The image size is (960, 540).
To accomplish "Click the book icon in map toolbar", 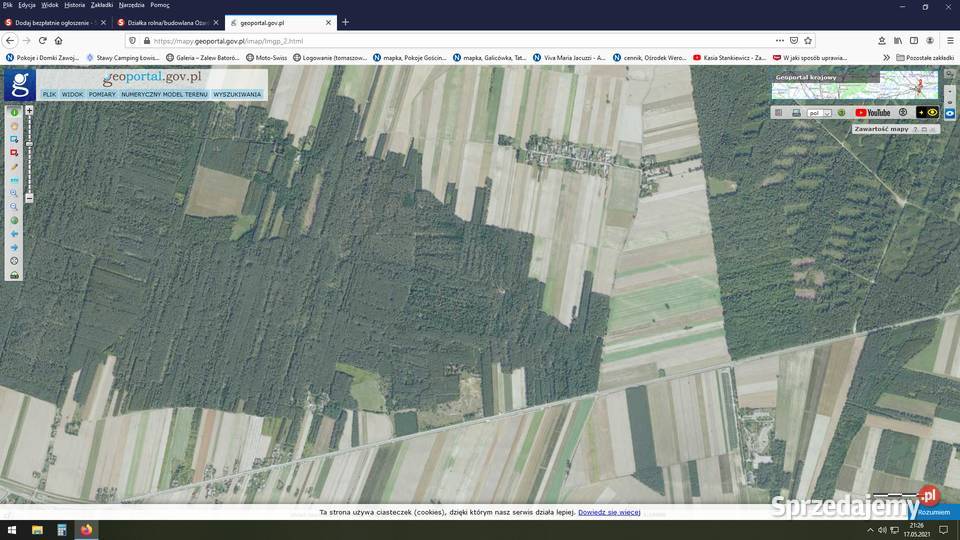I will [x=778, y=113].
